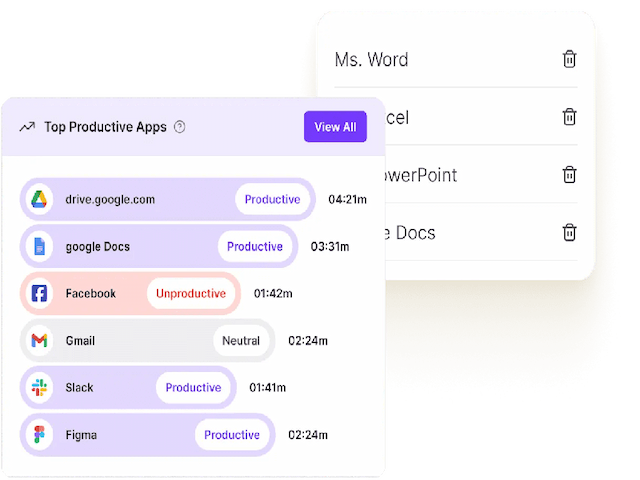Click the trash icon in the Excel row

(569, 117)
